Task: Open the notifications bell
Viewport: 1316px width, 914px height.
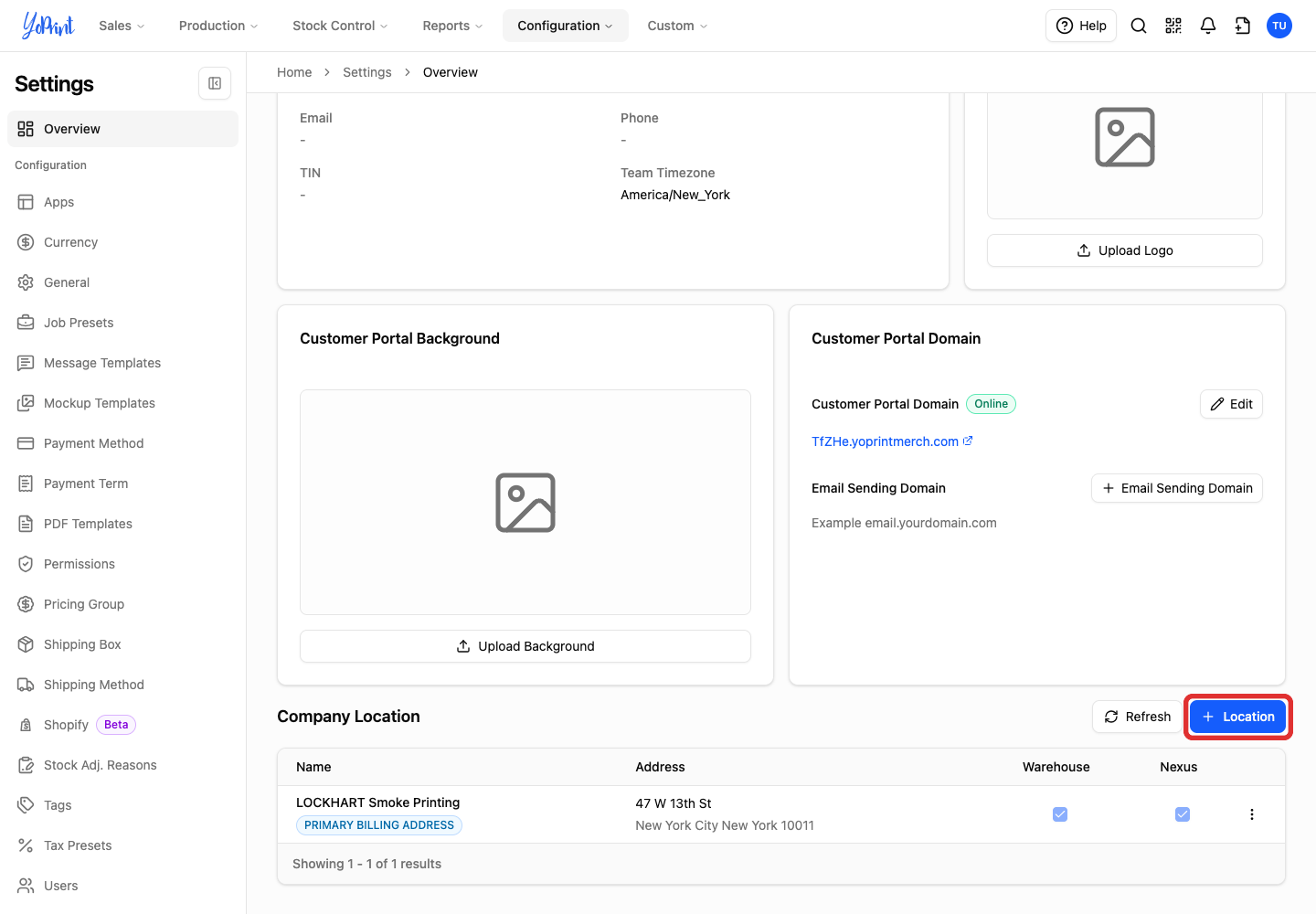Action: coord(1208,26)
